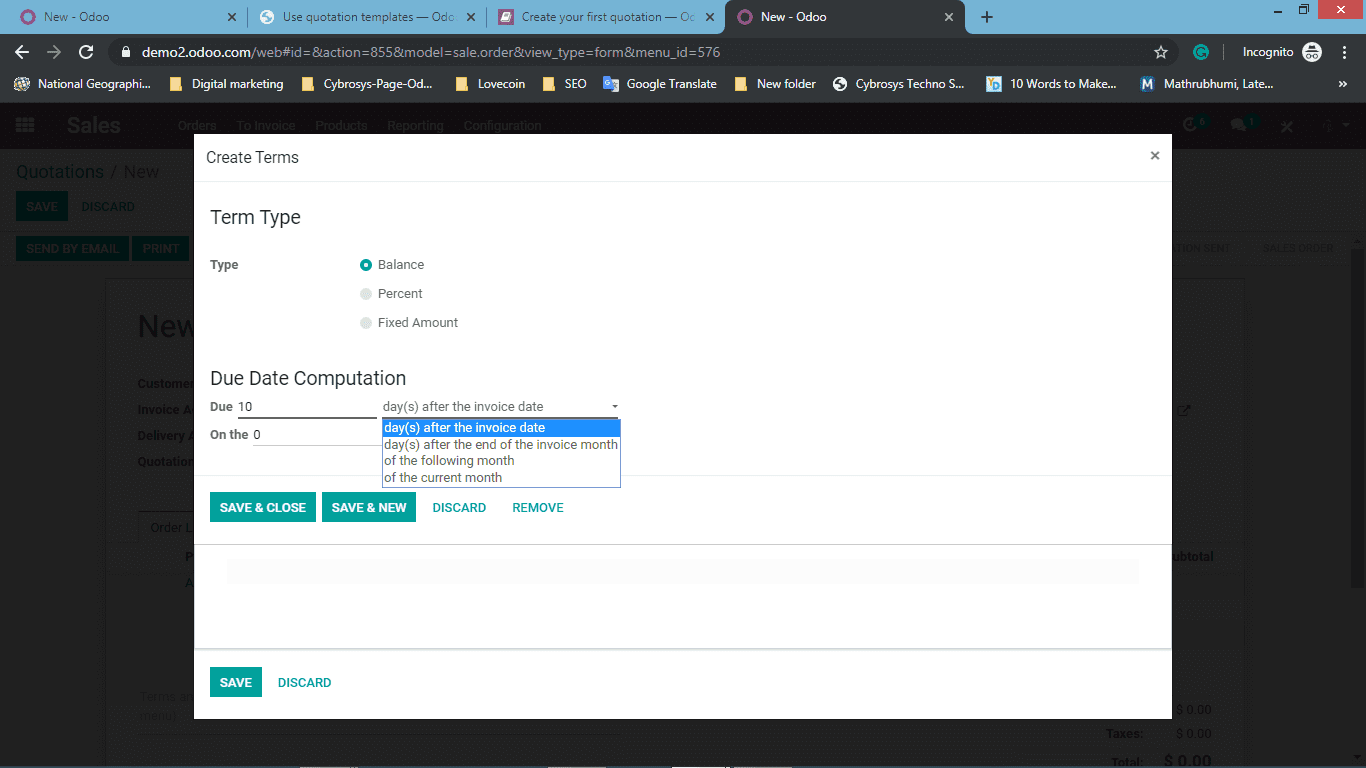Viewport: 1366px width, 768px height.
Task: Open the Google Translate bookmark
Action: click(660, 84)
